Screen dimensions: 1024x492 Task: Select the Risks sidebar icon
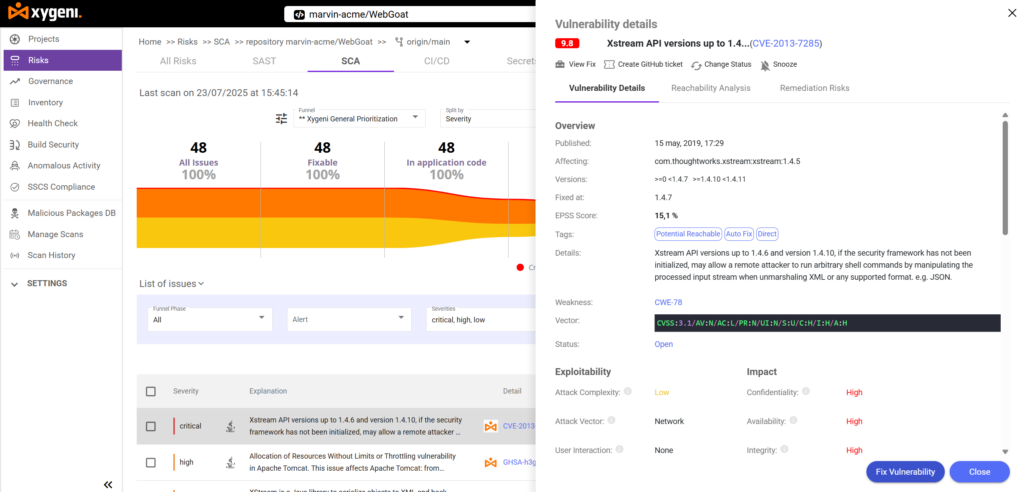[x=14, y=60]
